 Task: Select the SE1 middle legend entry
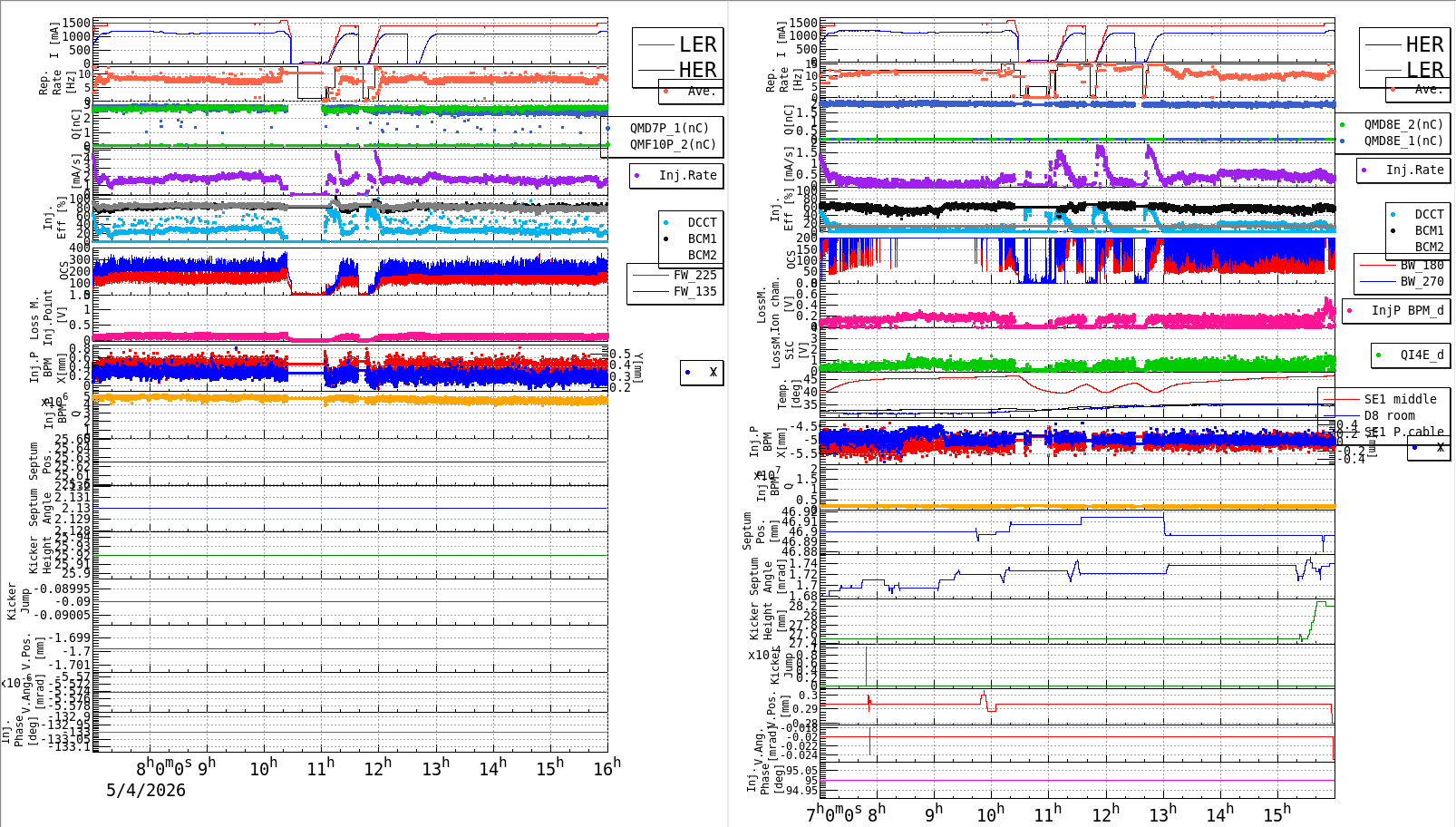[x=1400, y=399]
